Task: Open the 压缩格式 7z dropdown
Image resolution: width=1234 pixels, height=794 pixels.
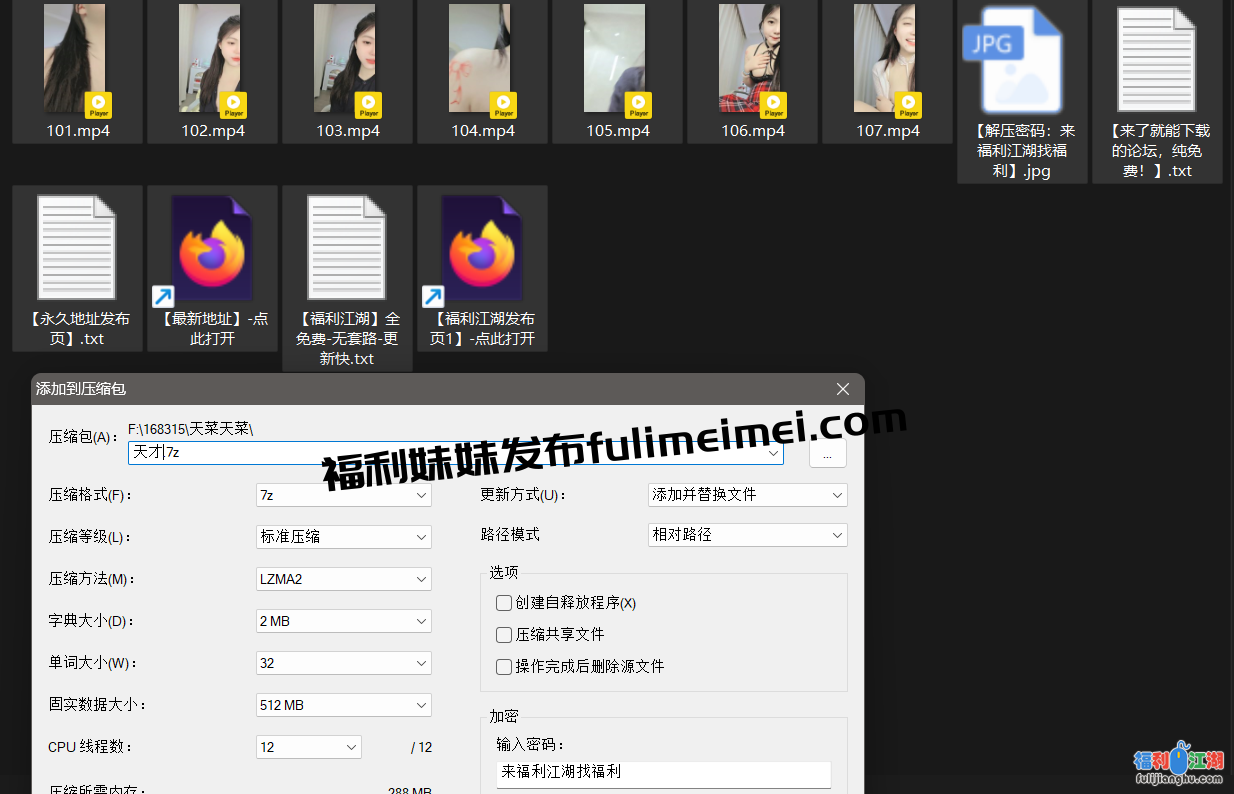Action: 344,494
